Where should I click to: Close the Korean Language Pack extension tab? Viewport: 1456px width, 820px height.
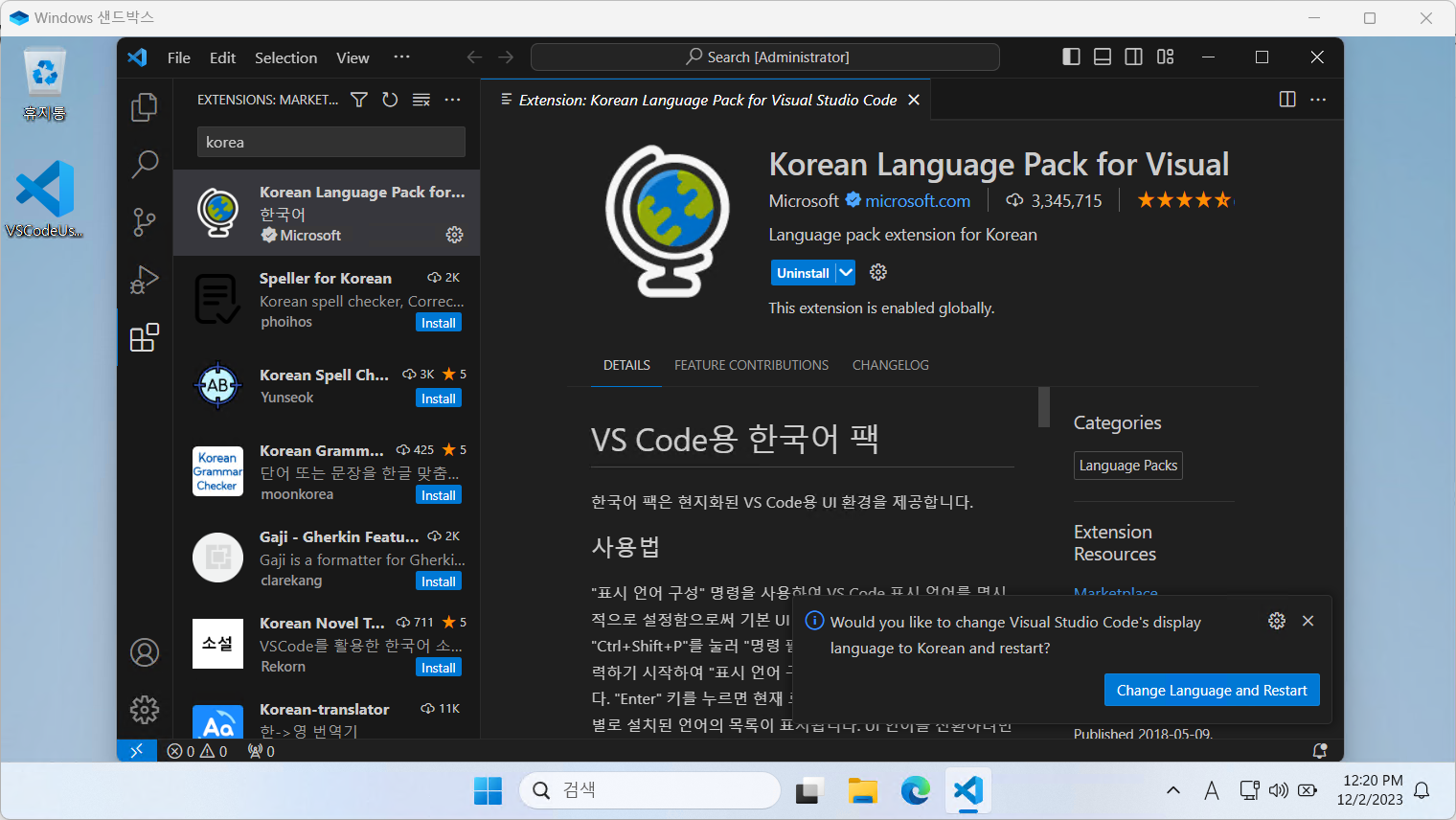(x=914, y=100)
